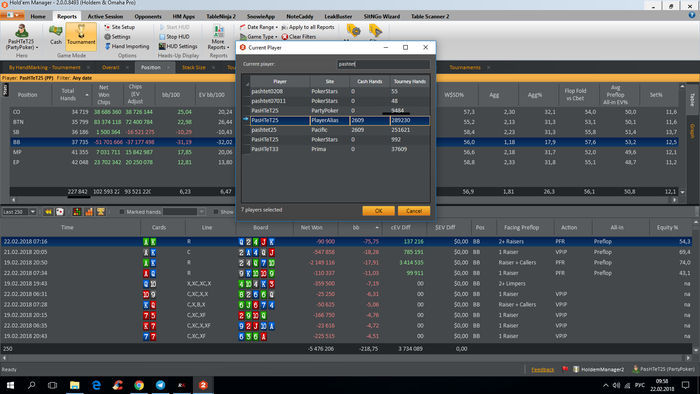Open Telegram from the taskbar
This screenshot has width=700, height=394.
click(x=160, y=385)
